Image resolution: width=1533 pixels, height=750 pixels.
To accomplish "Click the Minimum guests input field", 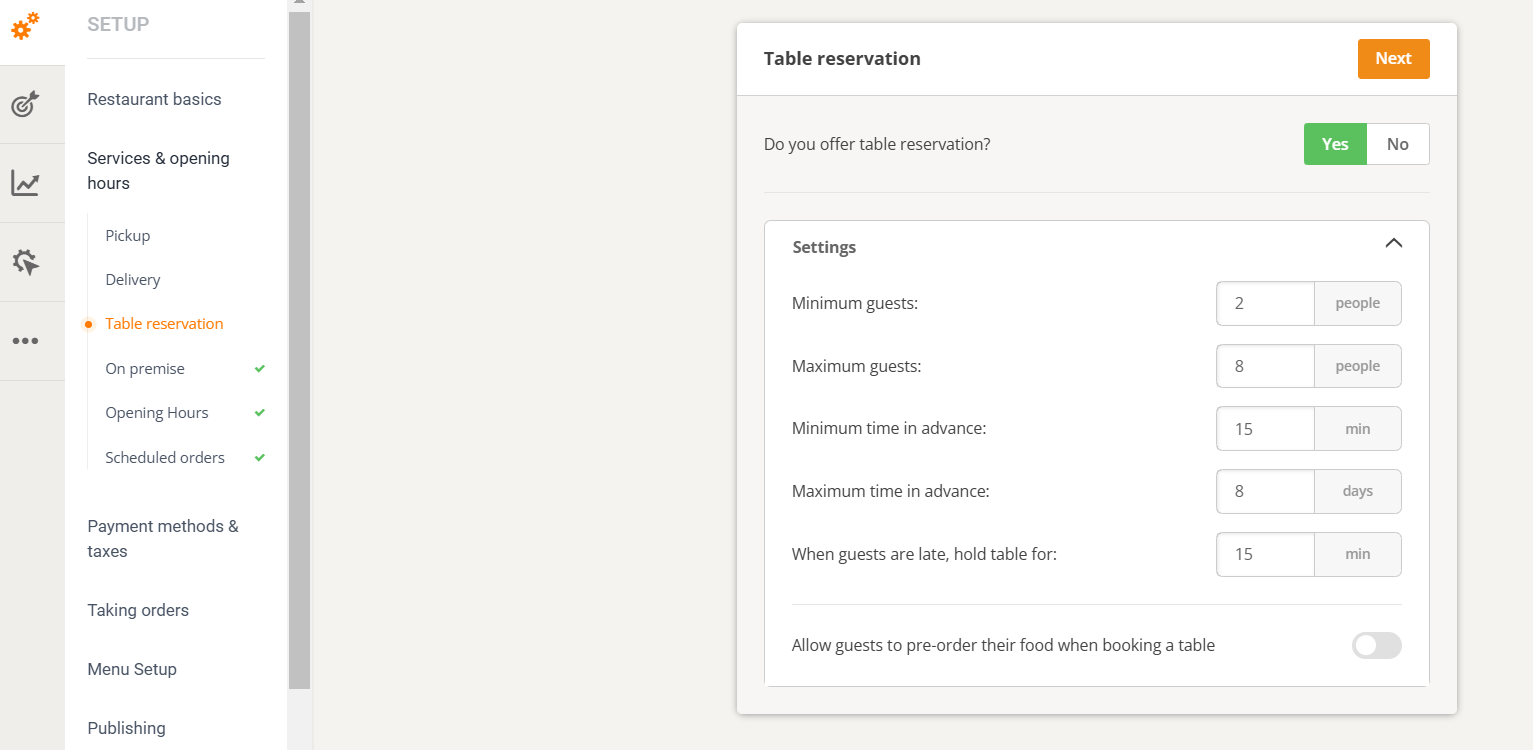I will click(x=1265, y=303).
